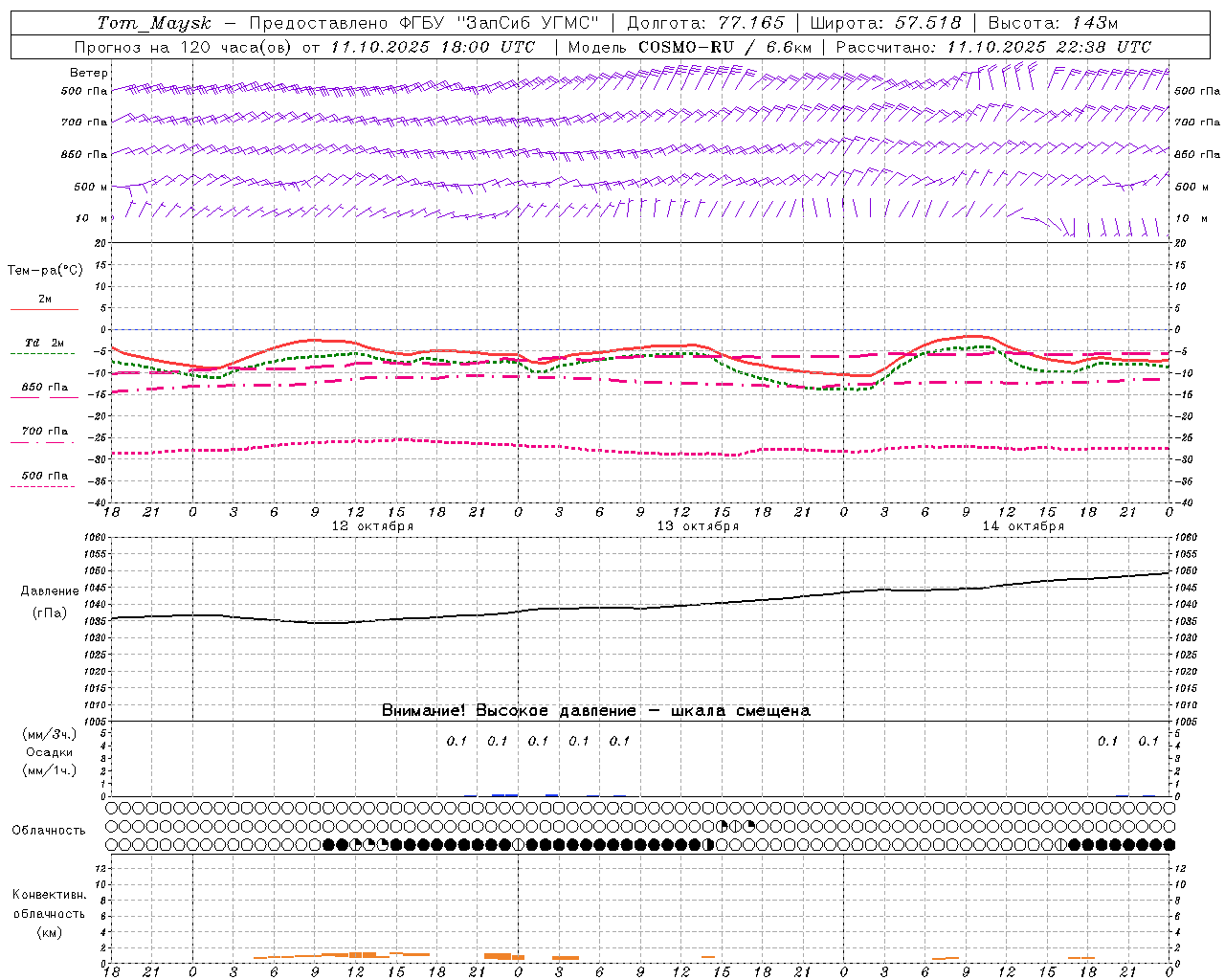Click the long-dashed 850 гПа temperature legend line
Screen dimensions: 1225x980
pyautogui.click(x=44, y=397)
